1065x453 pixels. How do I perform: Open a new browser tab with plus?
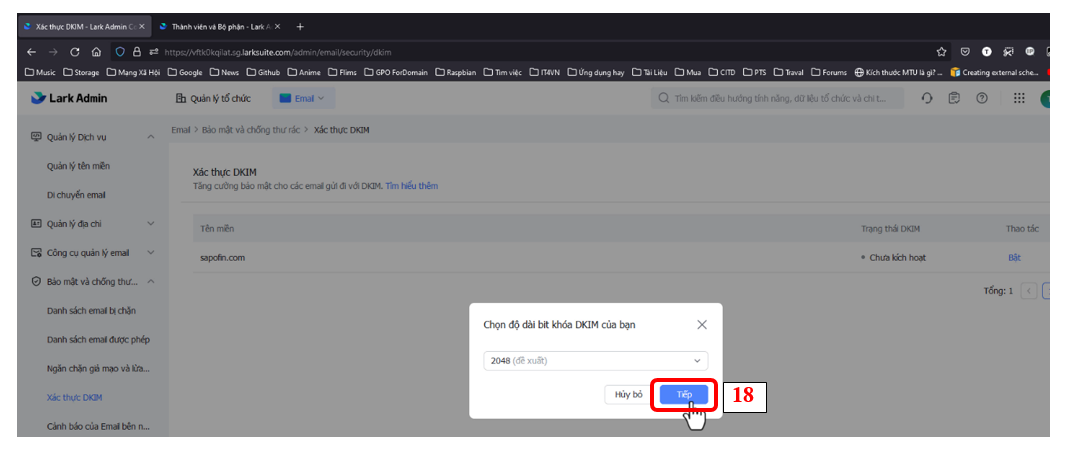[300, 26]
